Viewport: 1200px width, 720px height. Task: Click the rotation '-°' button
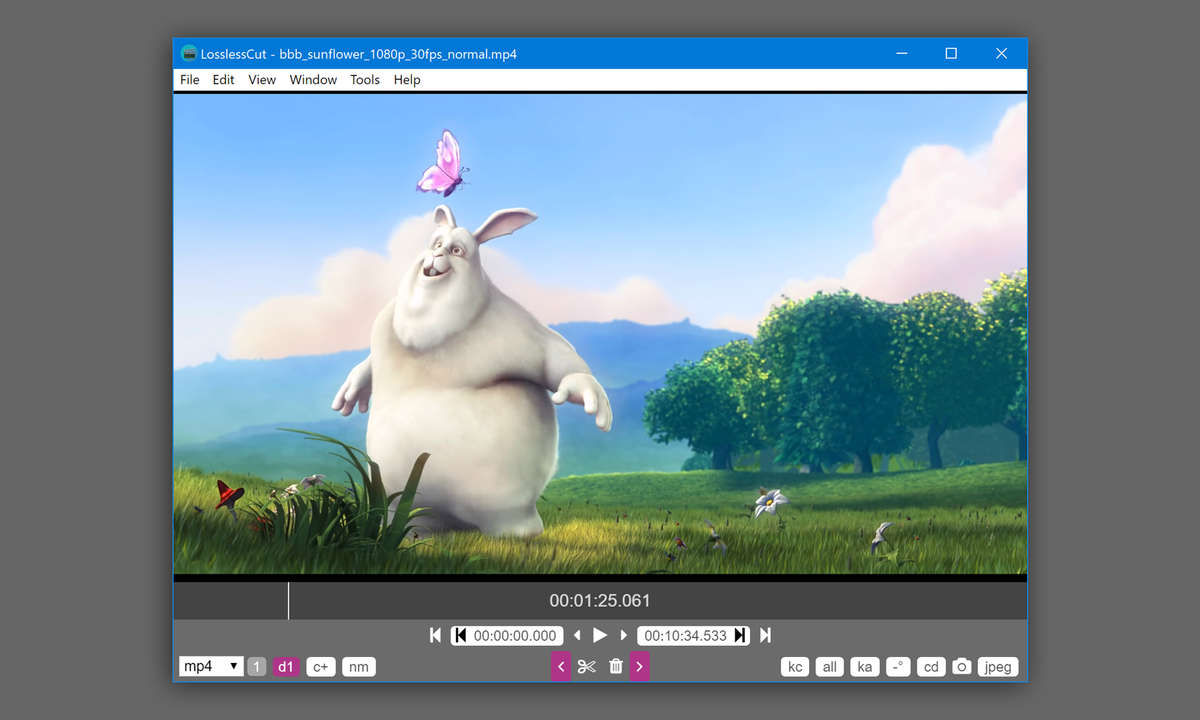[x=898, y=667]
